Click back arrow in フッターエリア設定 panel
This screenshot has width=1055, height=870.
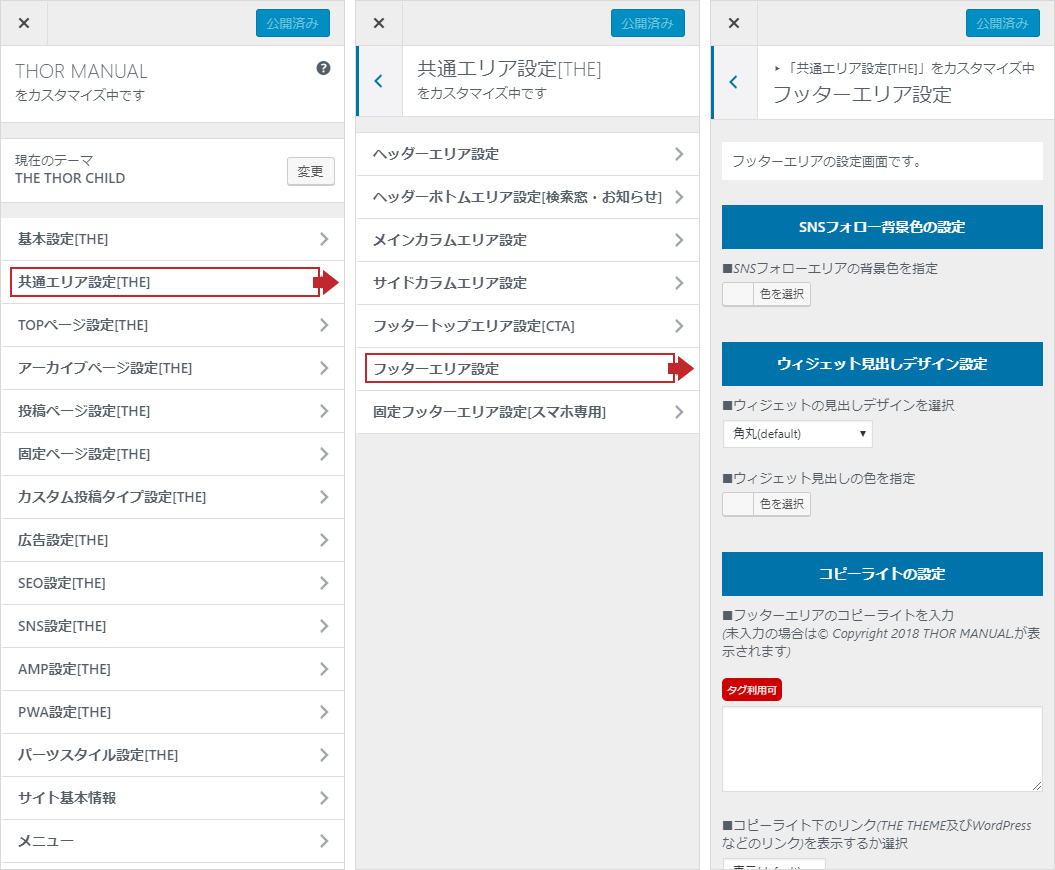coord(734,82)
